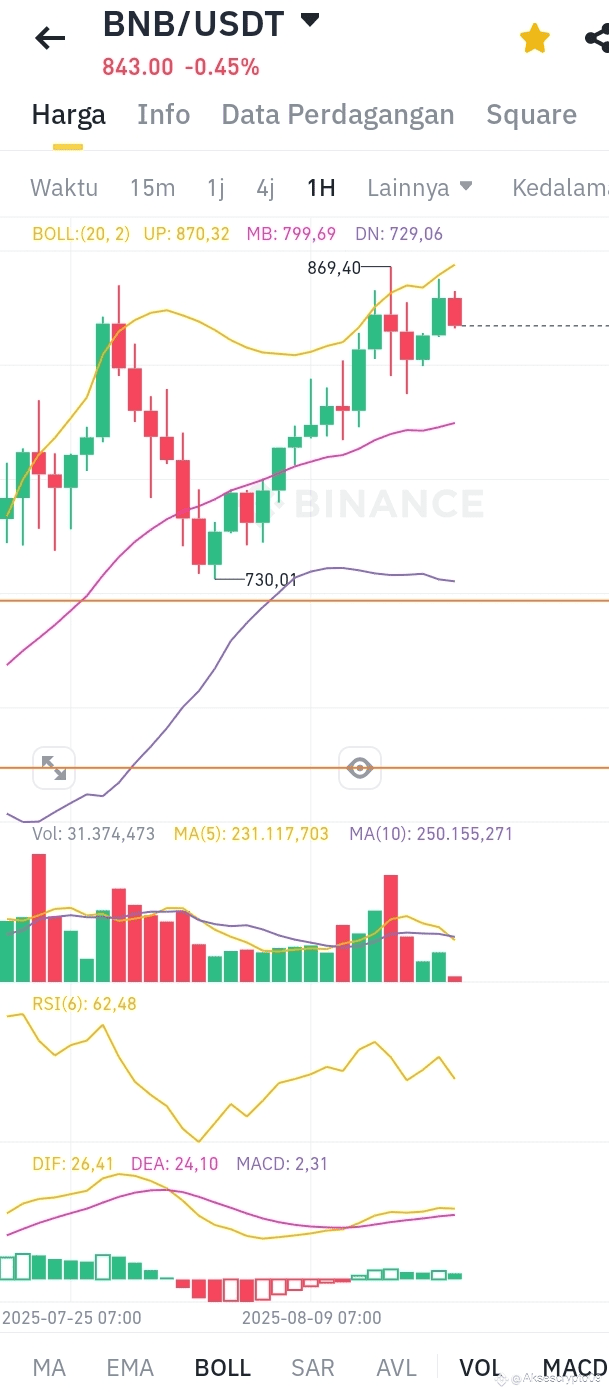Image resolution: width=609 pixels, height=1396 pixels.
Task: Click the upper orange horizontal line
Action: point(304,601)
